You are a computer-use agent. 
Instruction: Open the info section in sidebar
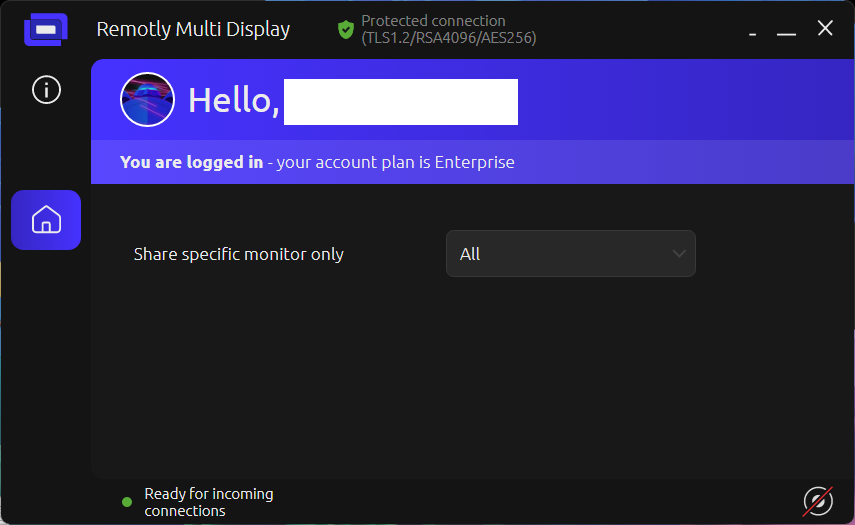(46, 89)
